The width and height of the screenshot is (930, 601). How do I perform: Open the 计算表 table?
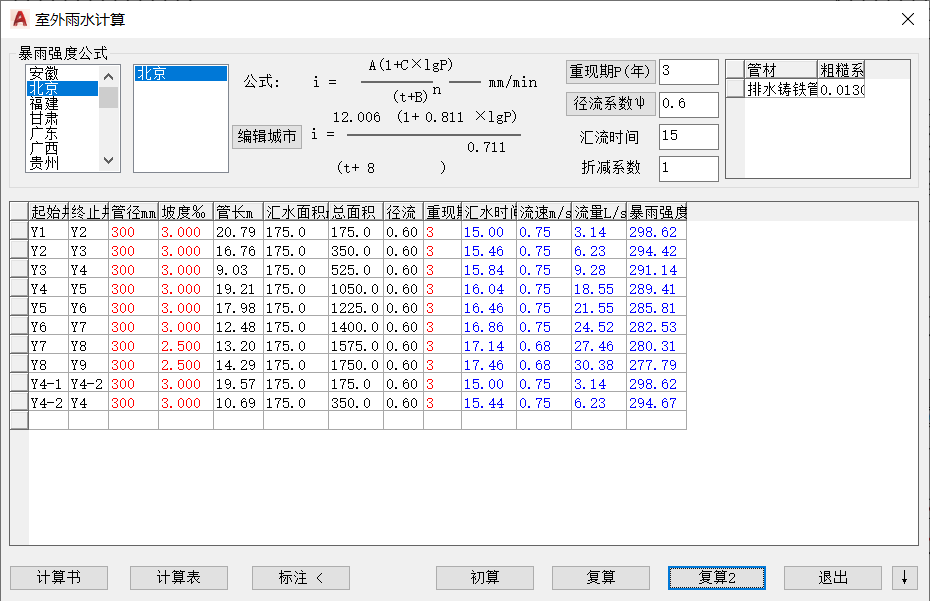point(179,577)
